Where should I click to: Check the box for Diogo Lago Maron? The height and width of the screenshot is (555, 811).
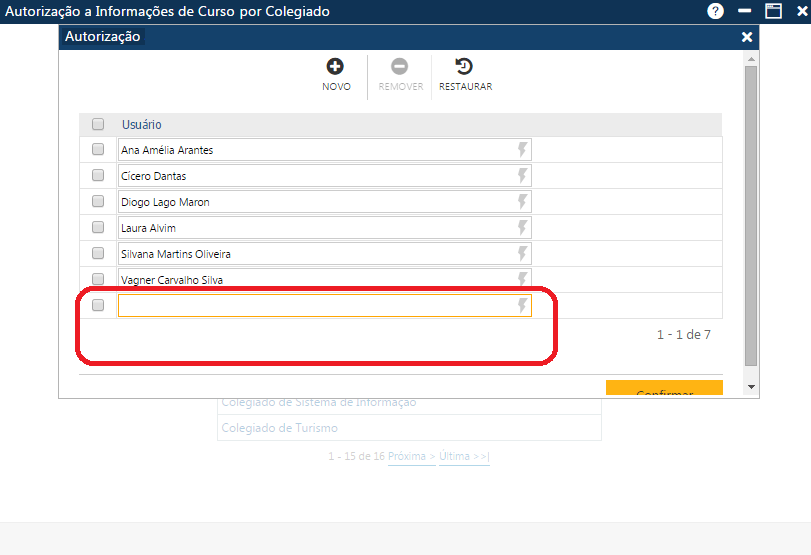click(98, 201)
